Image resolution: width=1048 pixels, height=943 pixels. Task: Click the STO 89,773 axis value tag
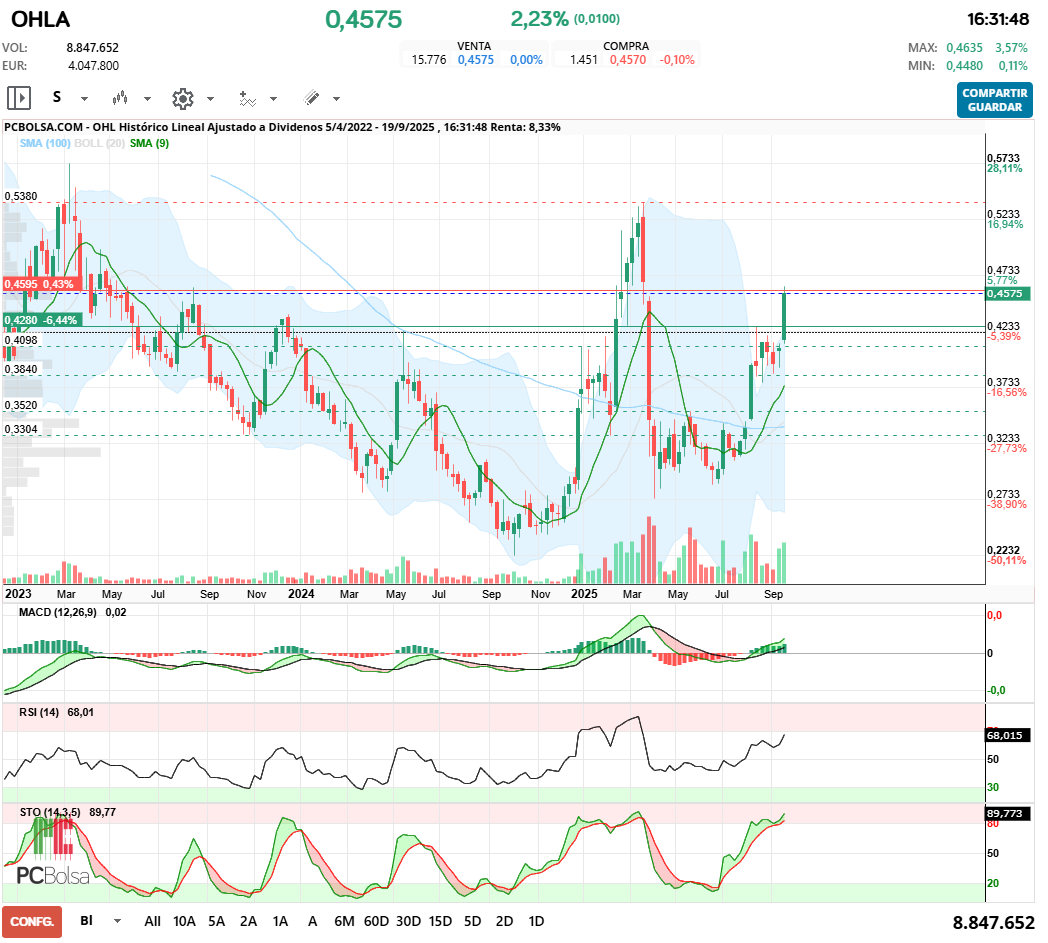click(x=1008, y=813)
